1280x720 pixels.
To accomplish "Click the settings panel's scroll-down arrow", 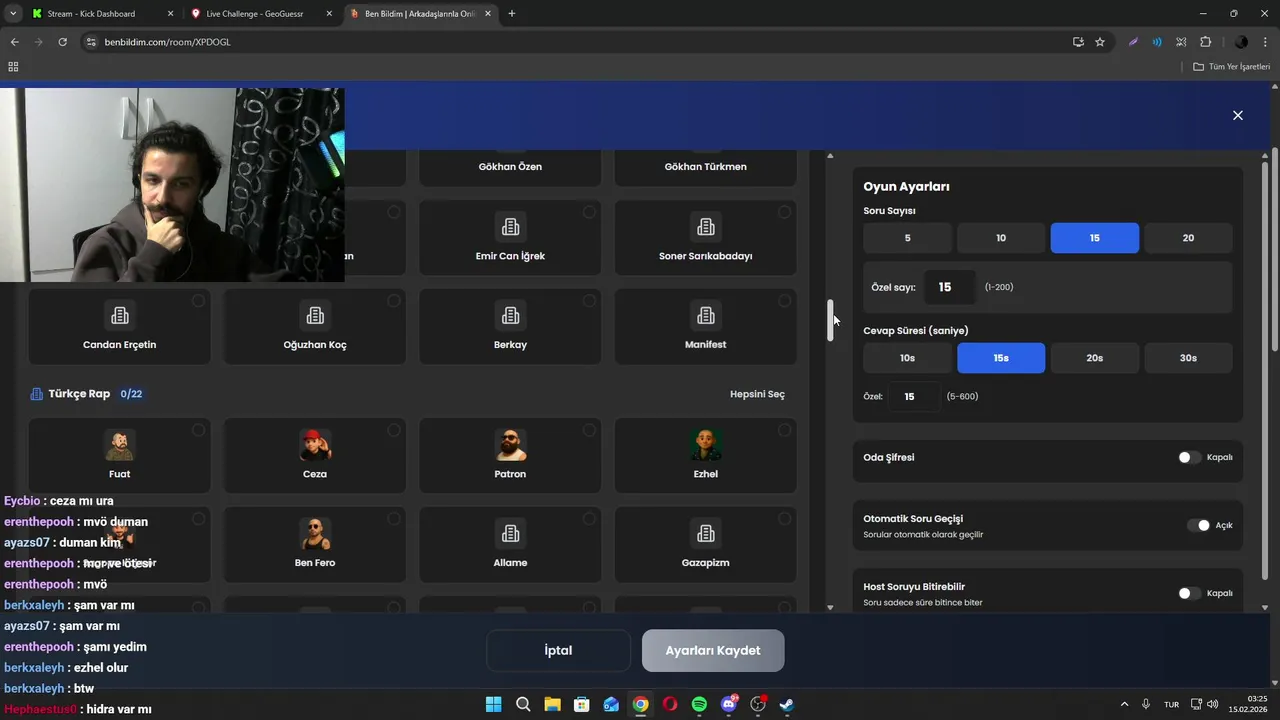I will coord(1265,607).
